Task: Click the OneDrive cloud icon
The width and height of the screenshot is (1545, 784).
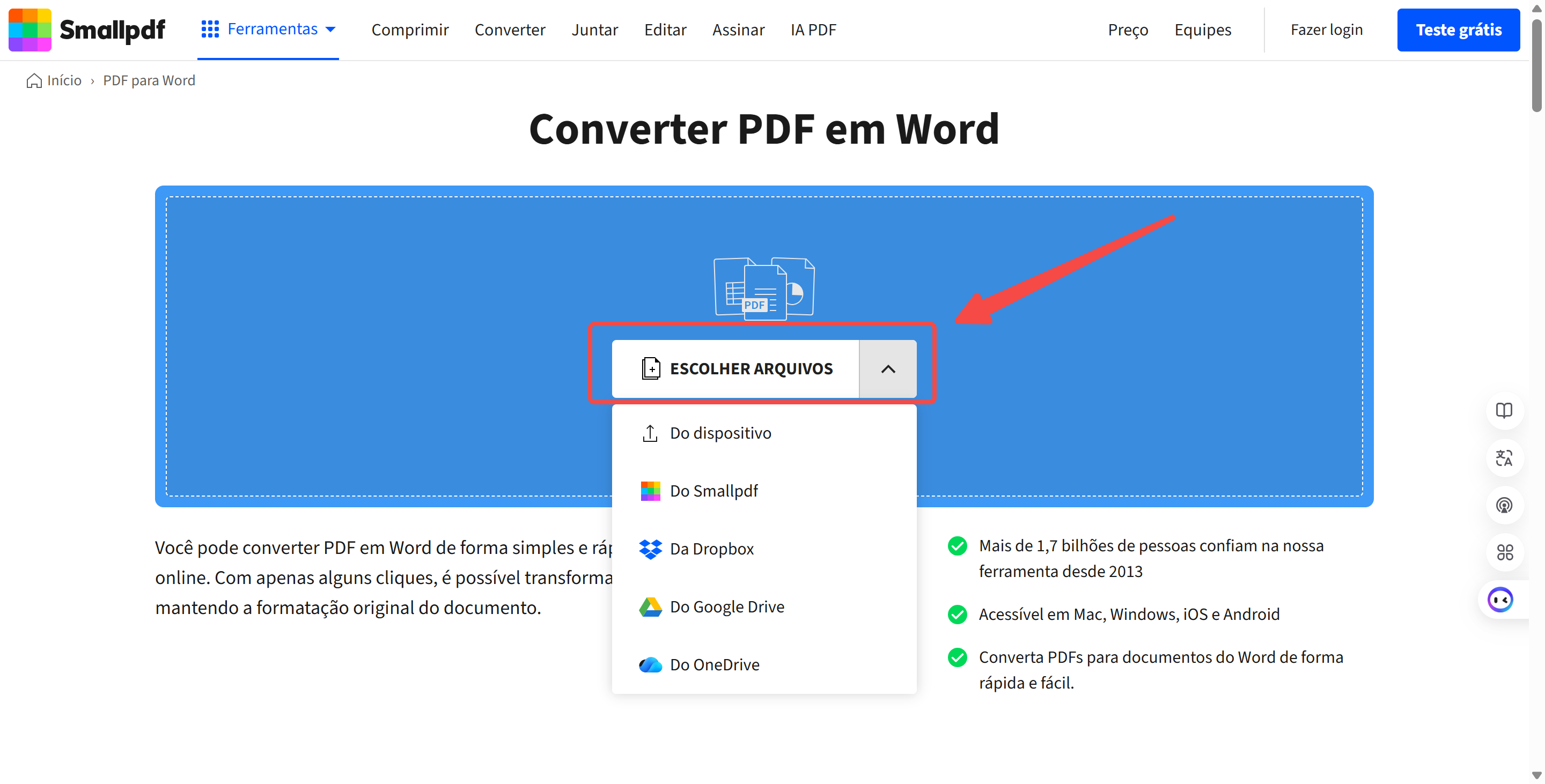Action: click(x=650, y=665)
